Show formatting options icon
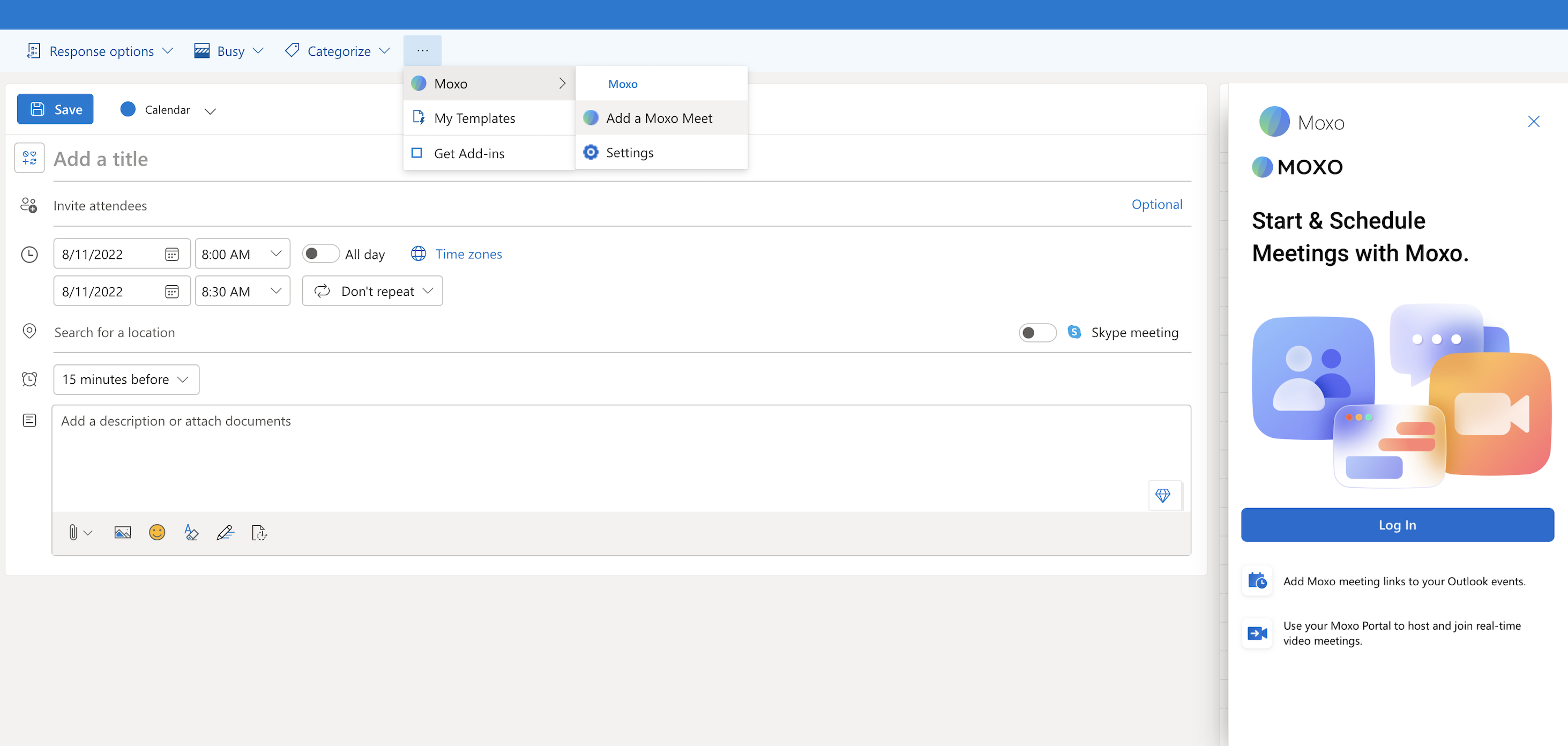 191,533
